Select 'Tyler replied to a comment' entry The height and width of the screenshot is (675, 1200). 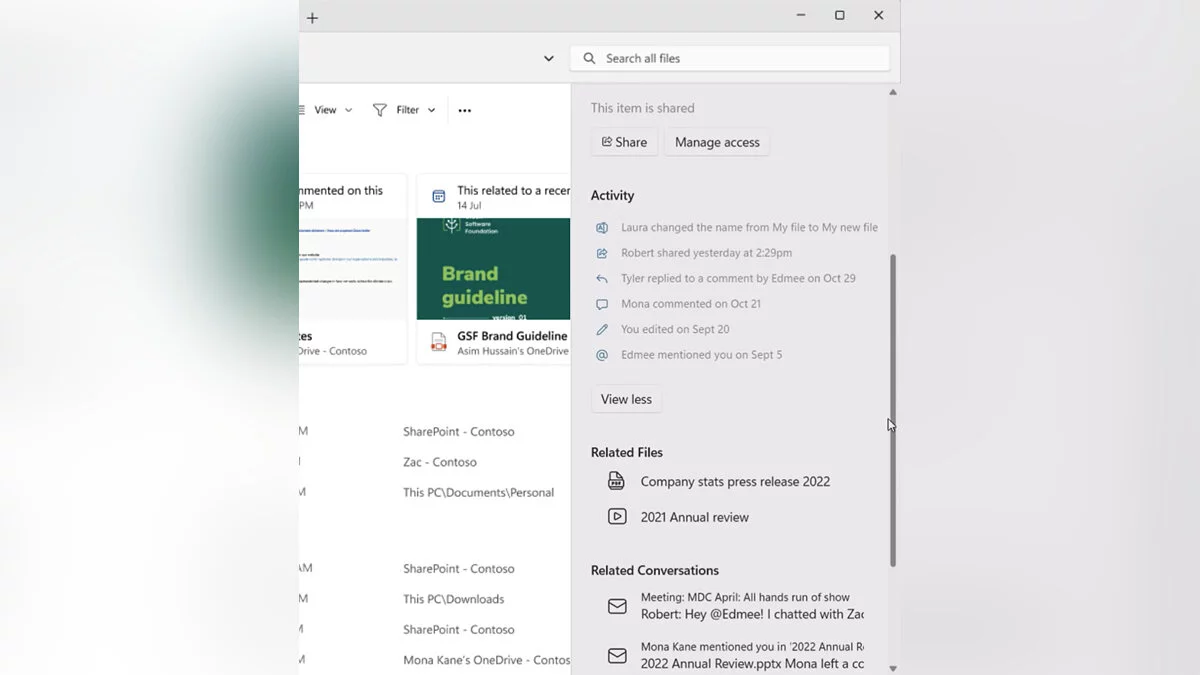point(738,278)
